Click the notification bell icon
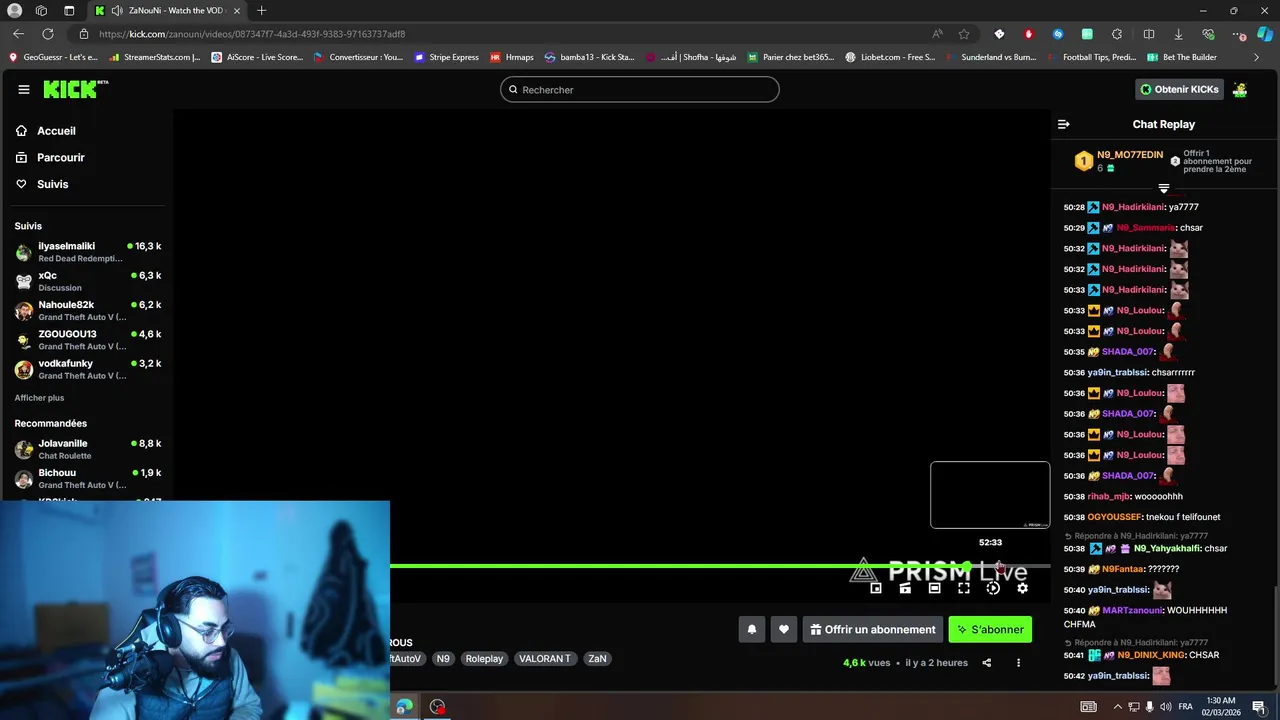 (752, 629)
